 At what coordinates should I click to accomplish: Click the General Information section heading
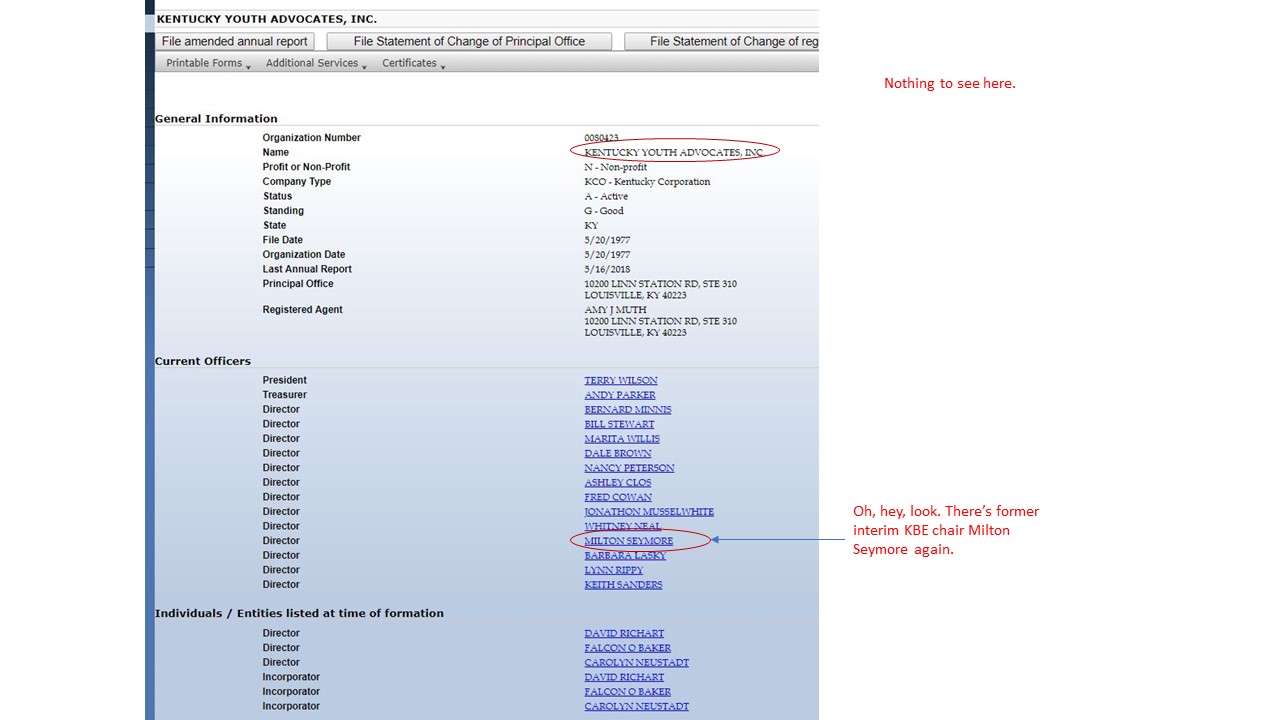click(x=216, y=119)
